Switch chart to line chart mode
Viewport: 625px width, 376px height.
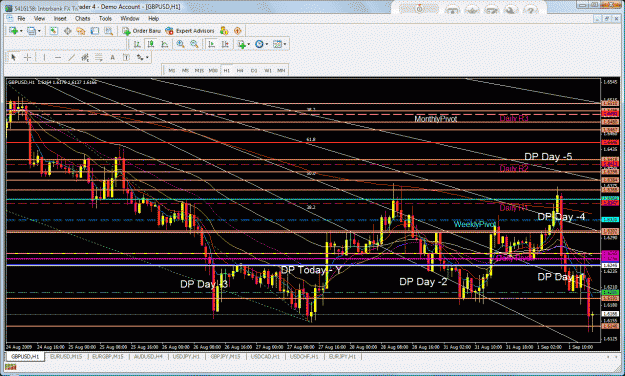[164, 44]
